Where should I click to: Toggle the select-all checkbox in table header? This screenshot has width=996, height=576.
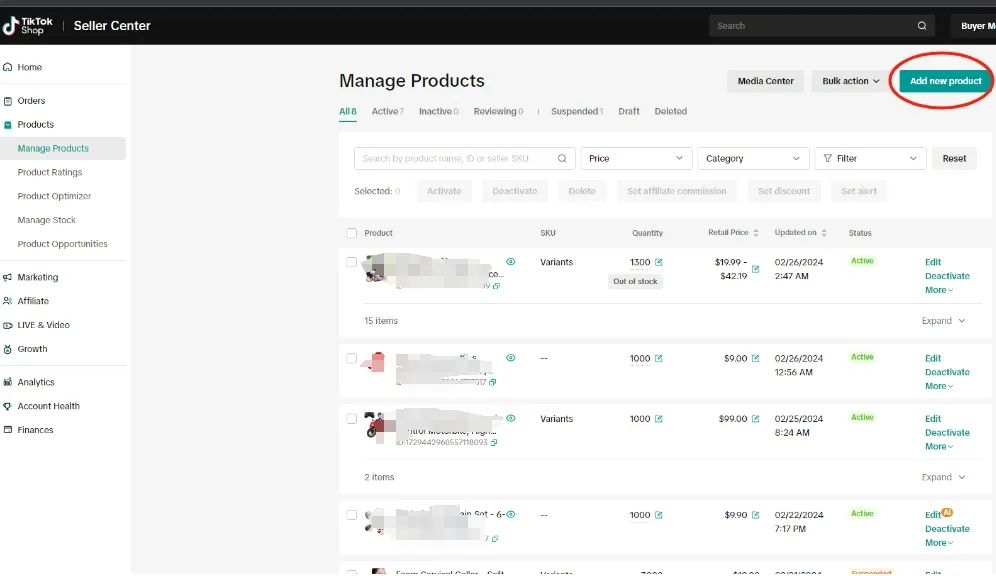351,233
